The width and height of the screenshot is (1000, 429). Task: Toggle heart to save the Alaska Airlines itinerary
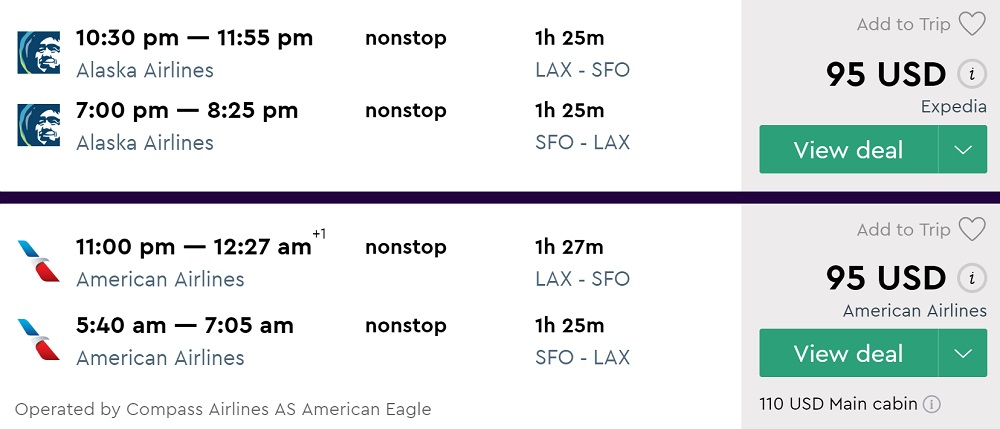pyautogui.click(x=972, y=24)
